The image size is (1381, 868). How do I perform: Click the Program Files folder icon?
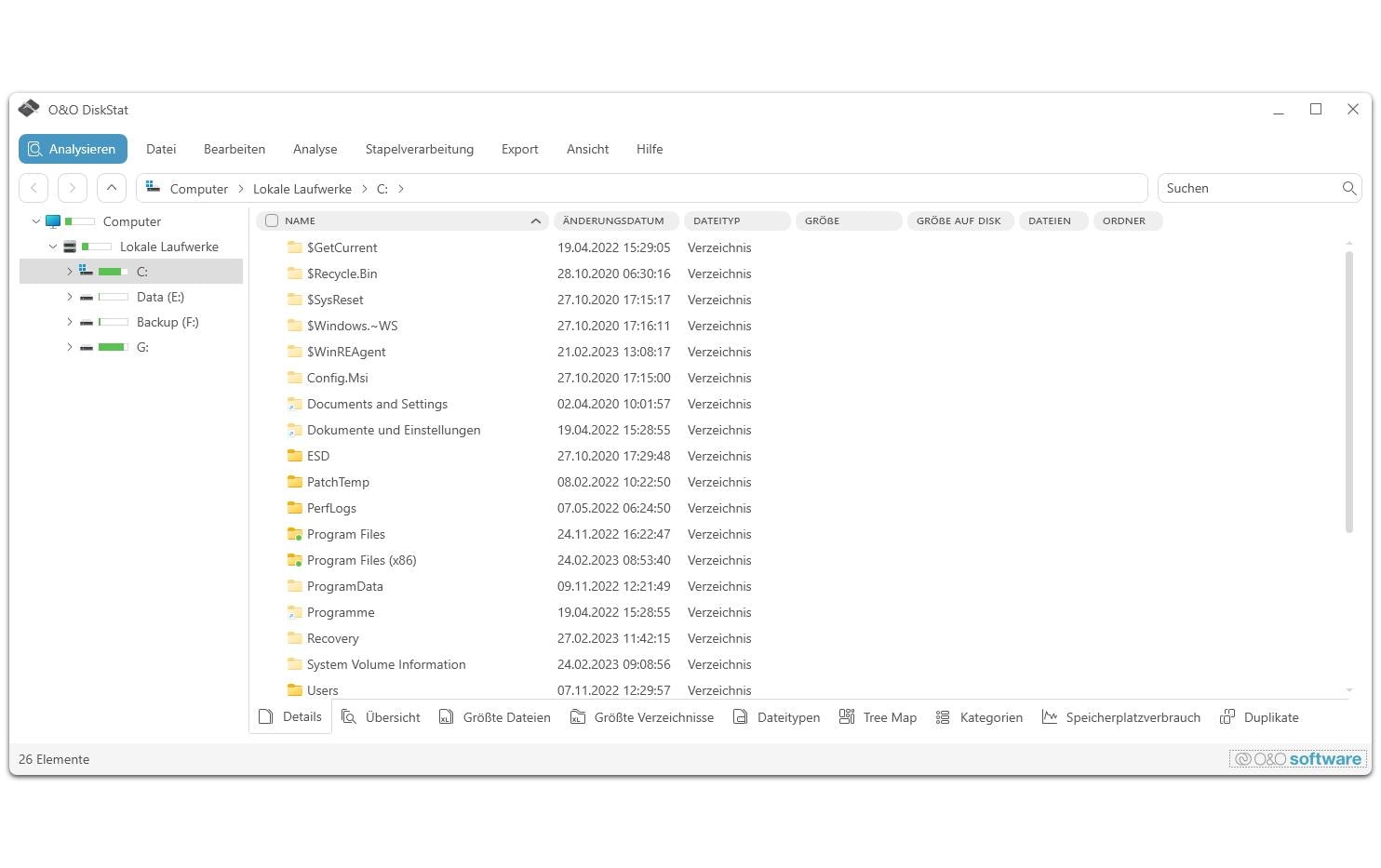[295, 534]
